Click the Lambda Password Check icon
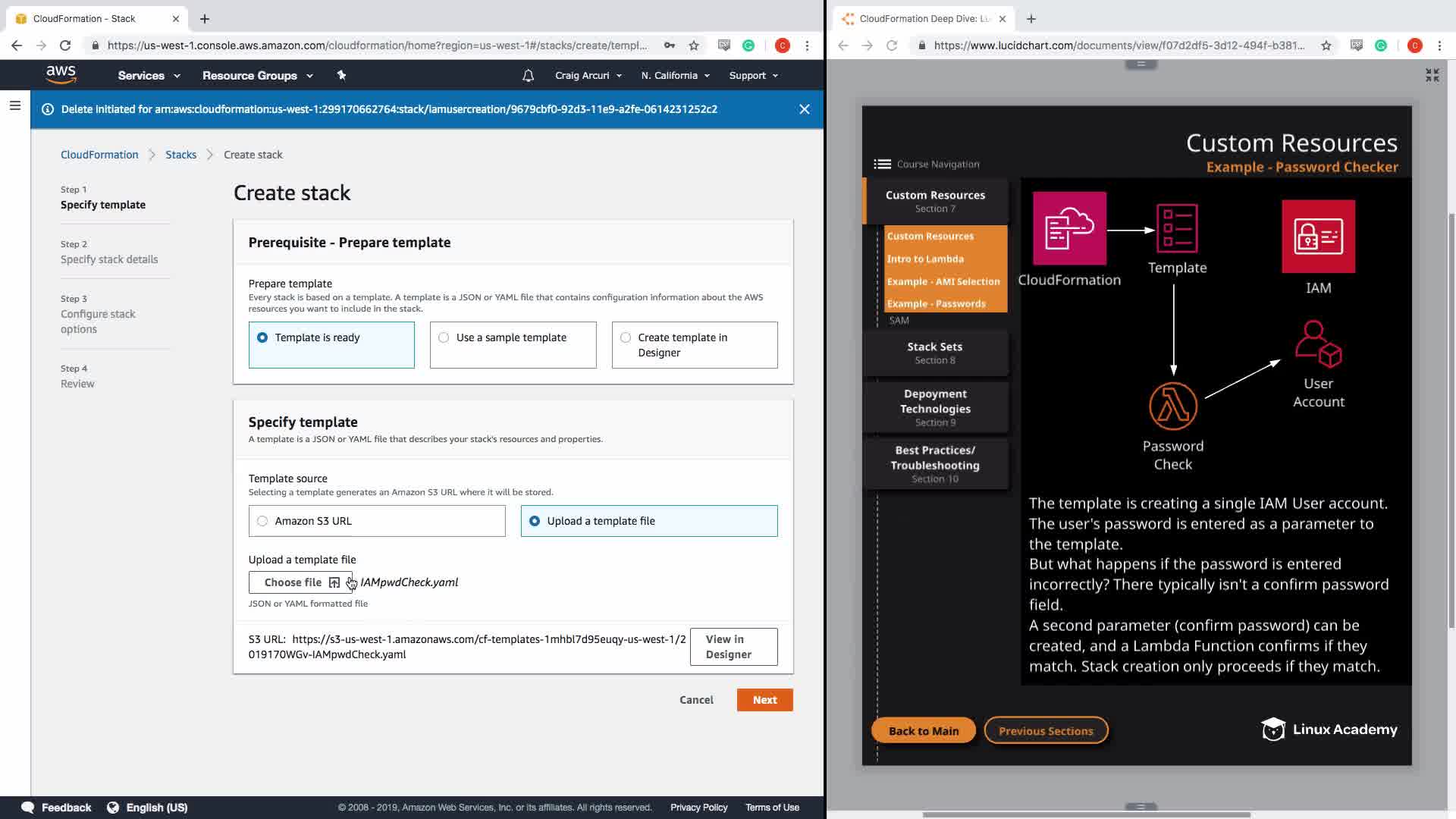 (1173, 406)
